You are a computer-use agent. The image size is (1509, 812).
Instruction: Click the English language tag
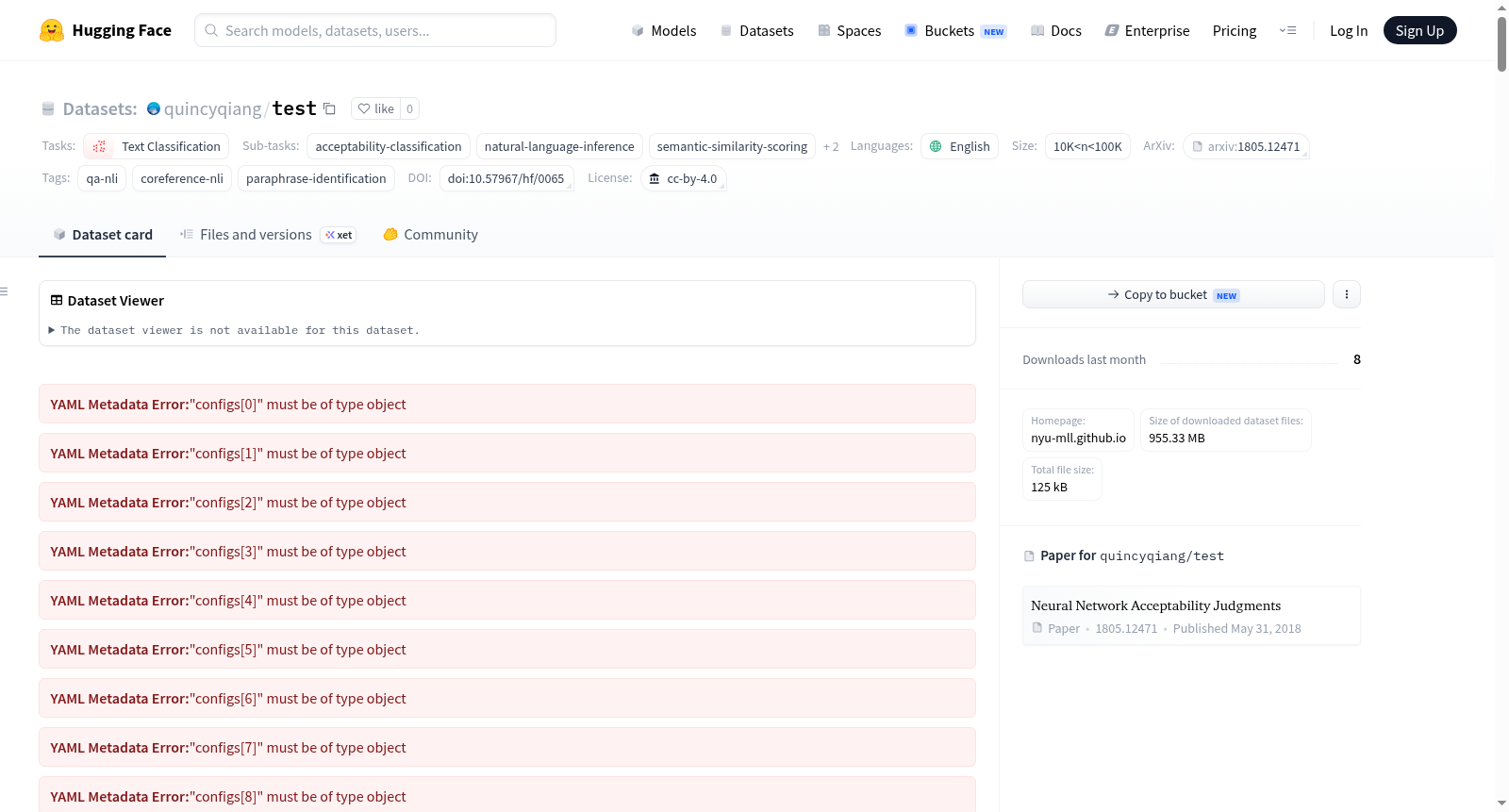pyautogui.click(x=959, y=146)
